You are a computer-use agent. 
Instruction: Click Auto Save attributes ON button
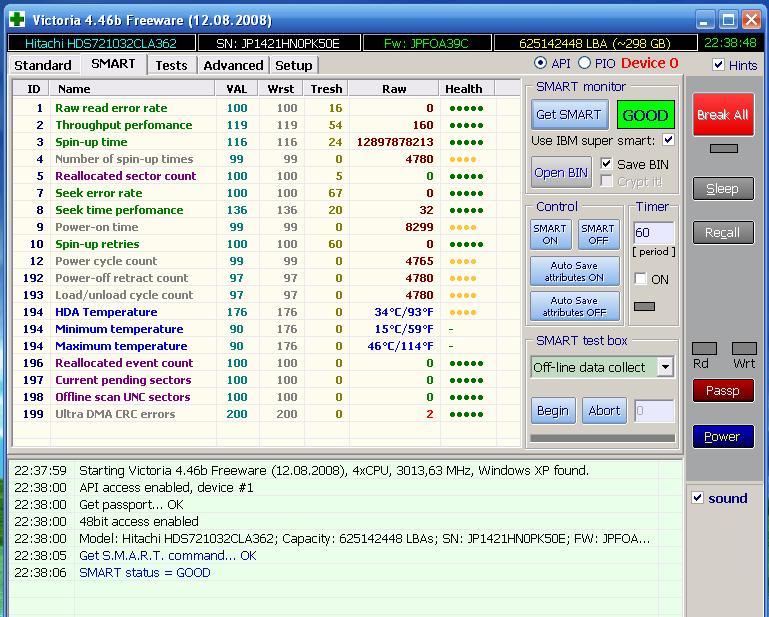574,271
